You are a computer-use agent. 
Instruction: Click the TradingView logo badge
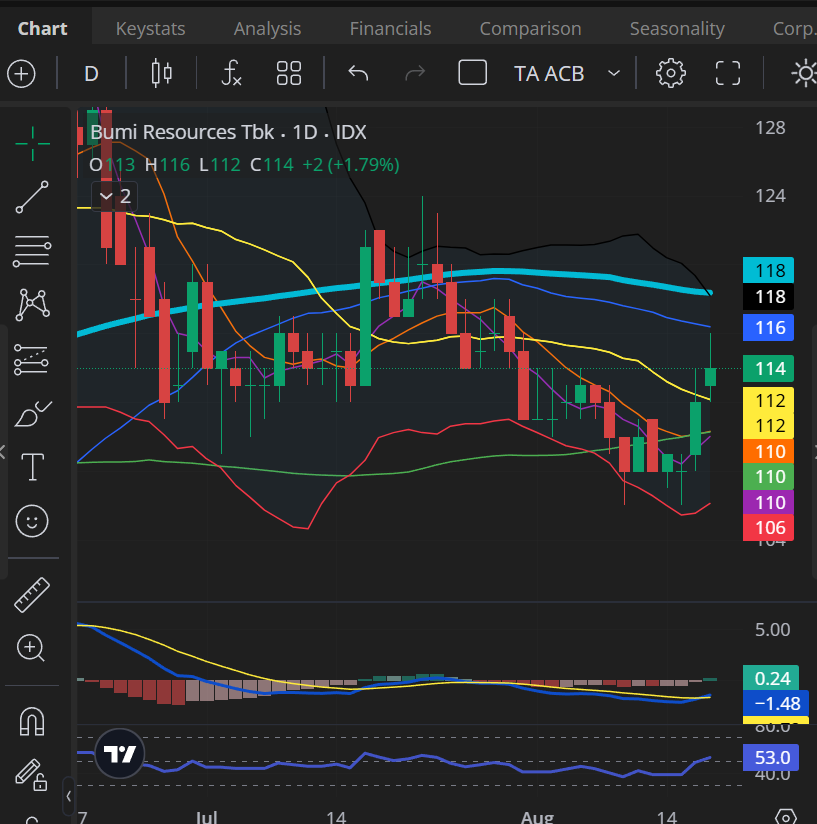[x=120, y=754]
